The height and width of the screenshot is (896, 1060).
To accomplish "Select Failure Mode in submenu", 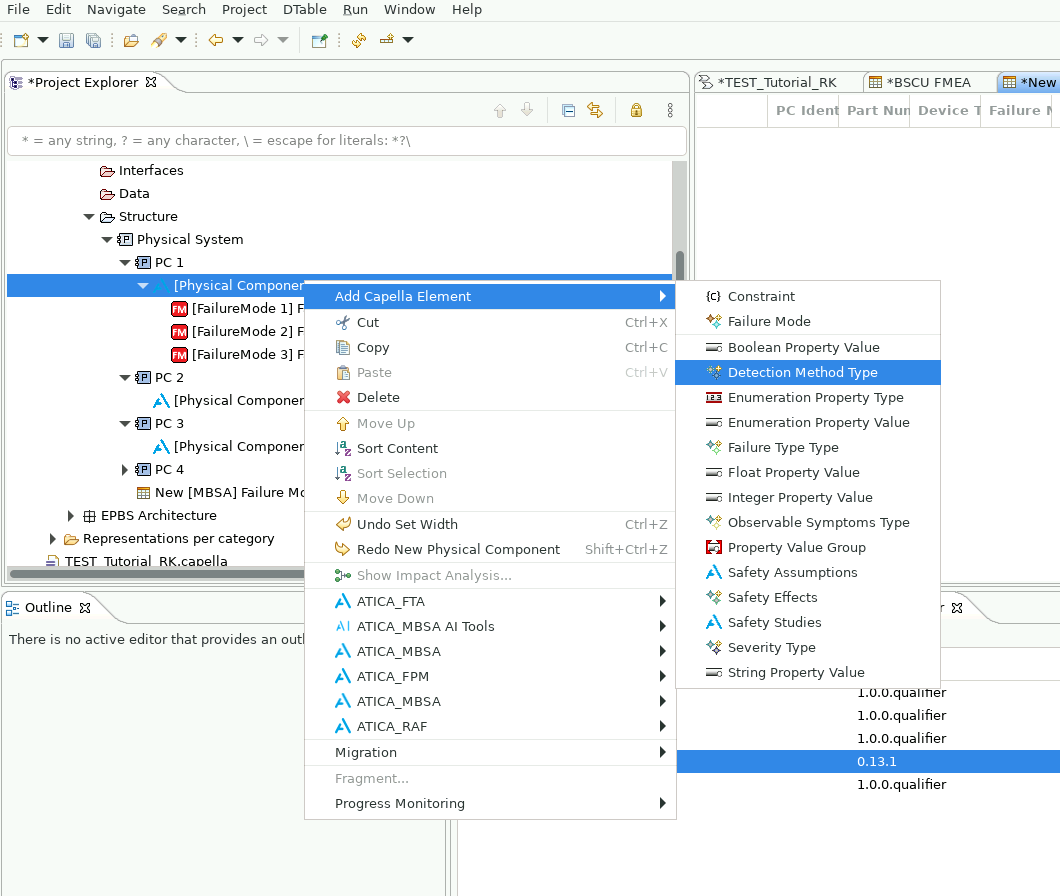I will click(x=808, y=321).
